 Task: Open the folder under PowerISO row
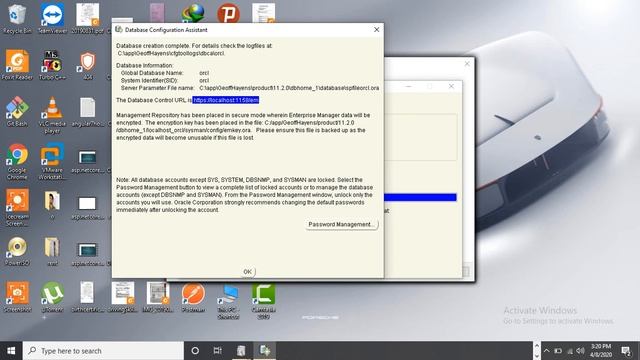click(x=52, y=251)
